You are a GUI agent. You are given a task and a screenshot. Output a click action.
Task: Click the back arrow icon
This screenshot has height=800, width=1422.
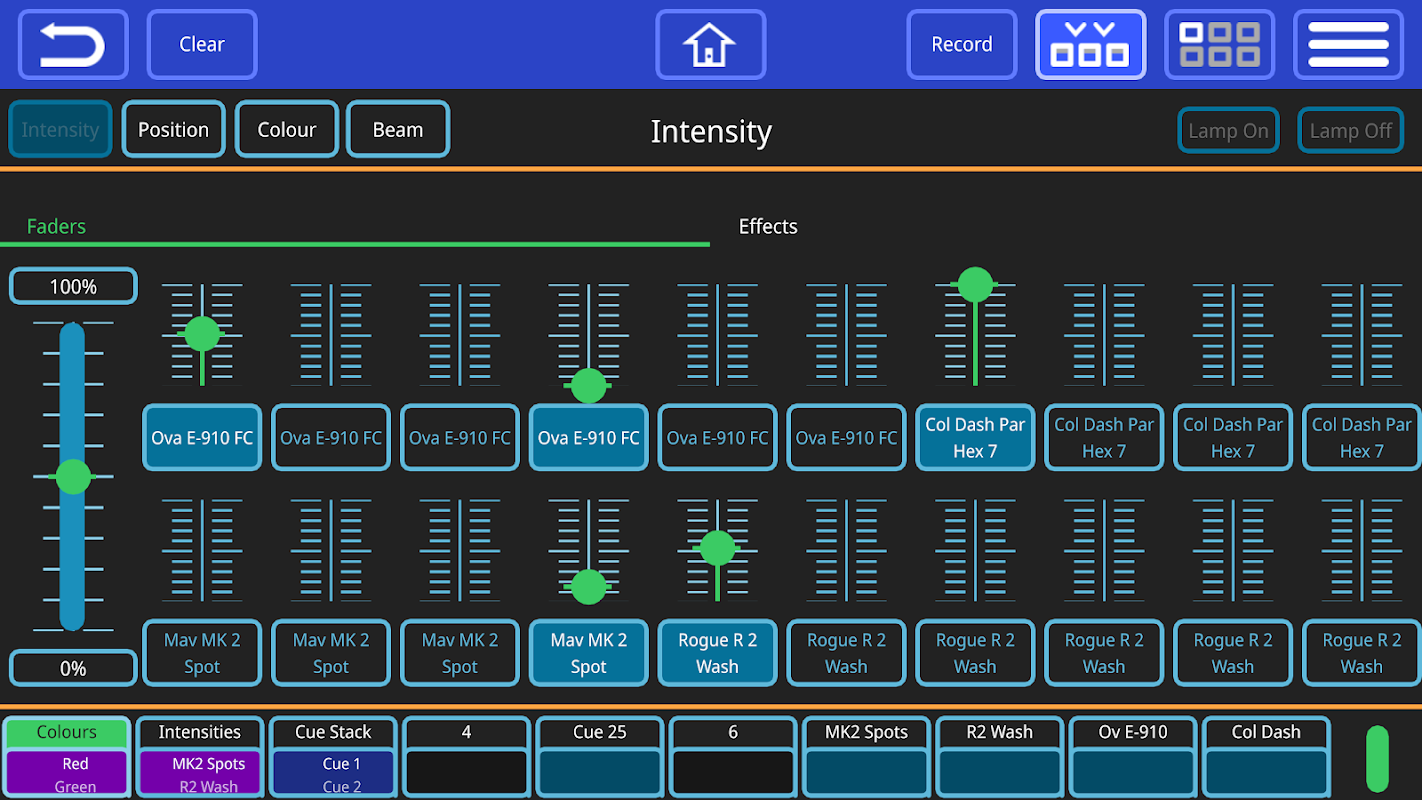point(73,45)
